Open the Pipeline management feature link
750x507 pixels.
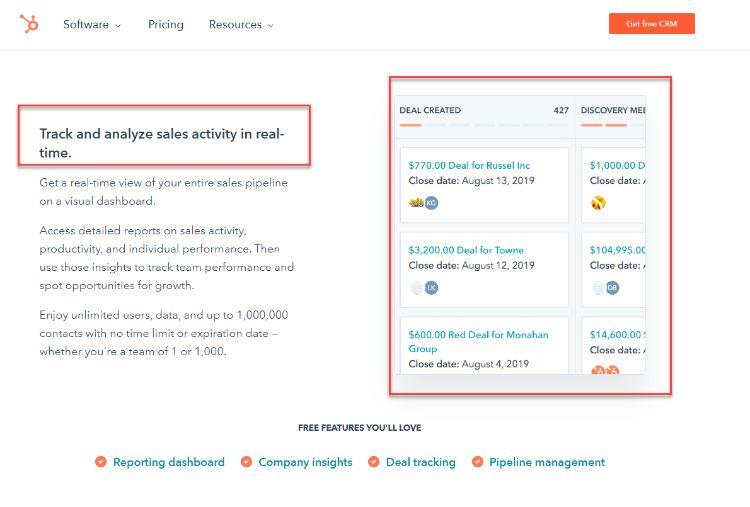(547, 462)
